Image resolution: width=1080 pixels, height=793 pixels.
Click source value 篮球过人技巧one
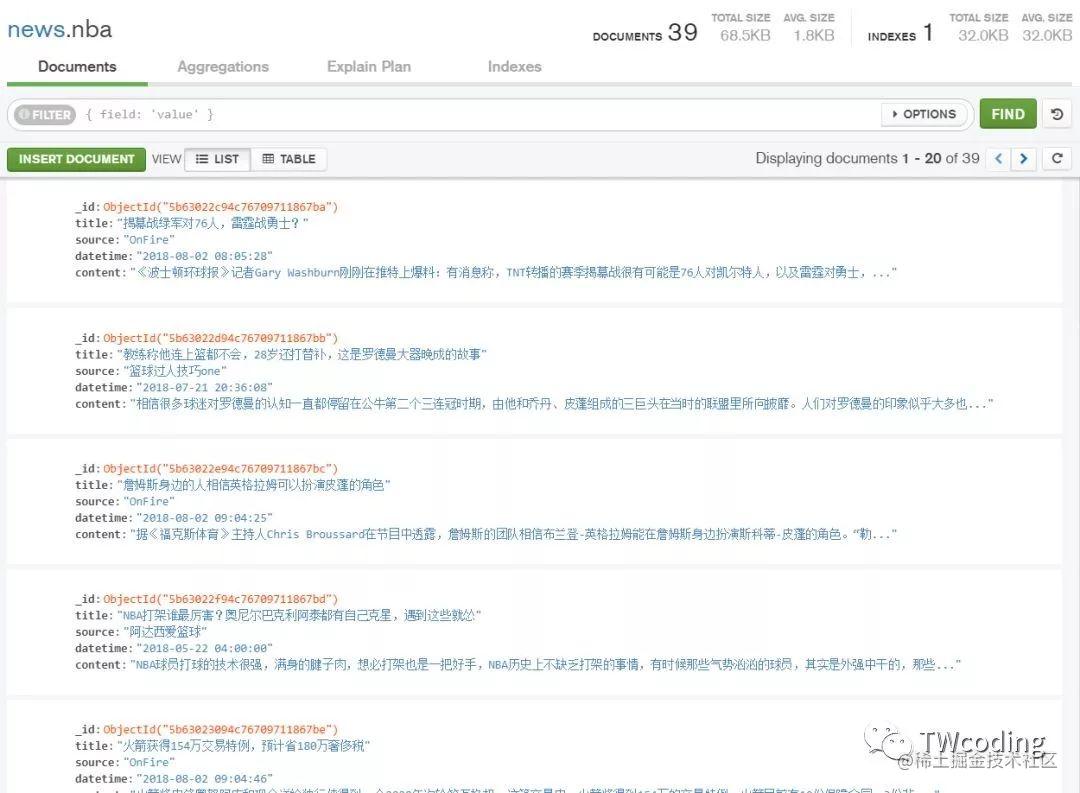click(x=175, y=371)
